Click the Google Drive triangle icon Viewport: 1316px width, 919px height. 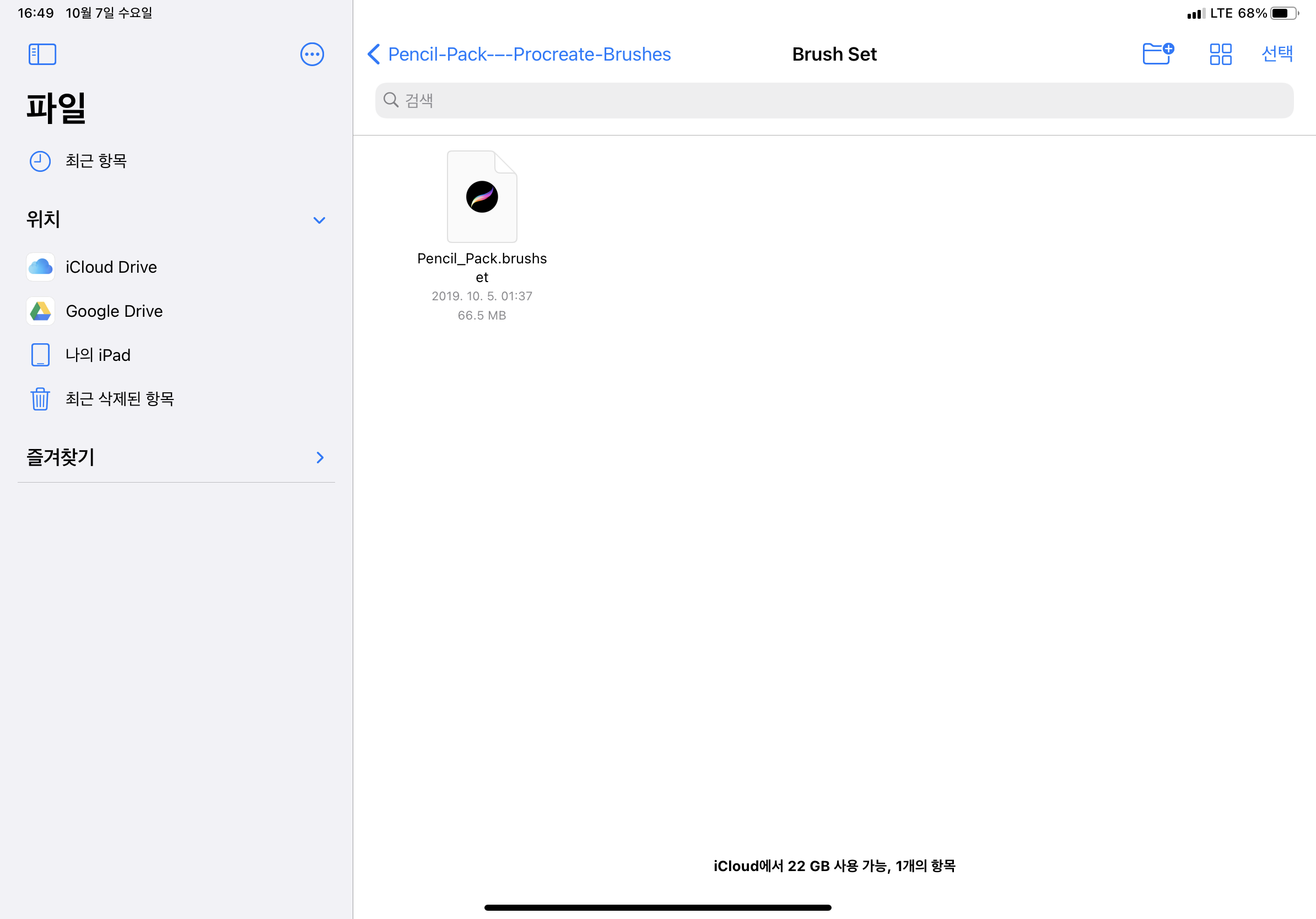tap(41, 311)
